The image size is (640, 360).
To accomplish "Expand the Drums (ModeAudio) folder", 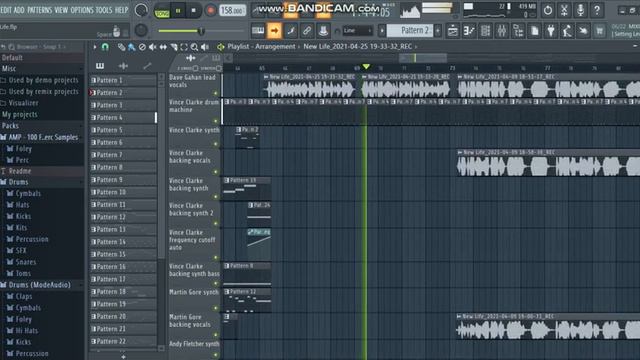I will tap(39, 285).
